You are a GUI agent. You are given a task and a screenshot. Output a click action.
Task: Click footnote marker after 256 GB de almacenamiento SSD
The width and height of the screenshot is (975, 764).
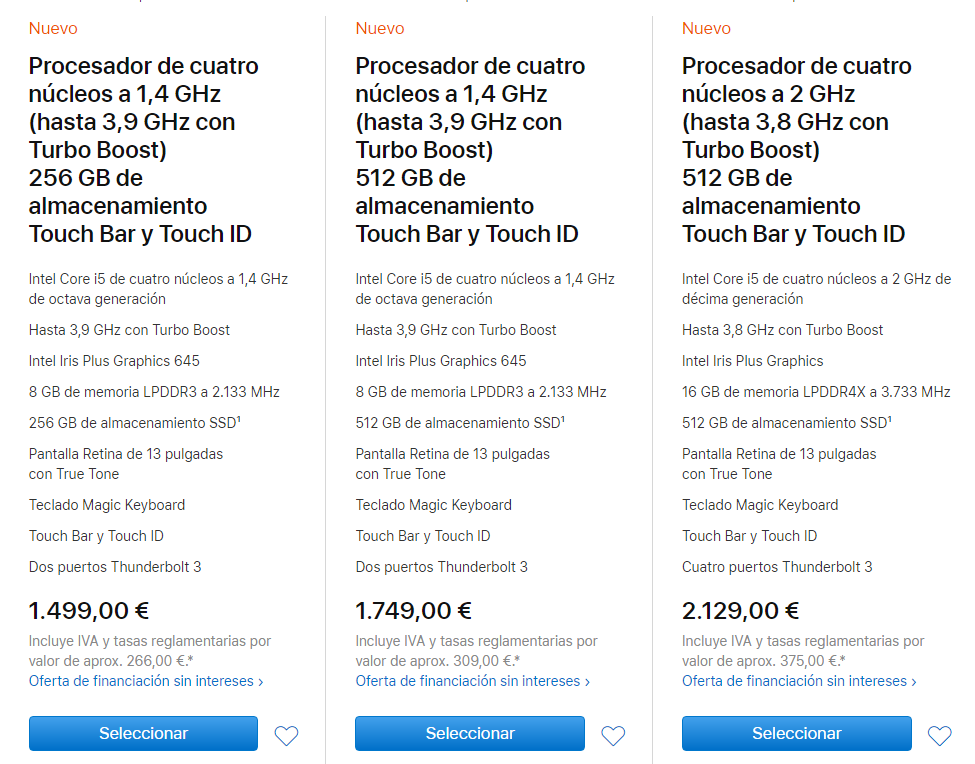point(239,420)
